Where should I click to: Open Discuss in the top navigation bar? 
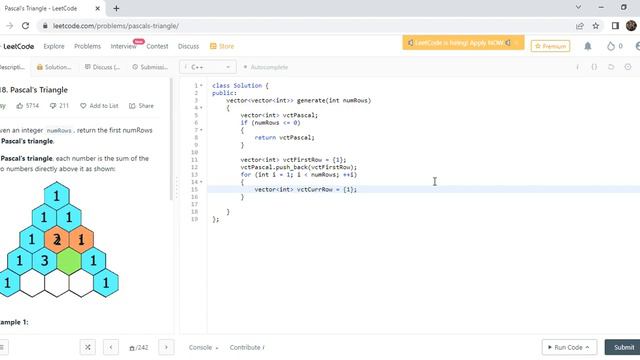click(x=188, y=46)
